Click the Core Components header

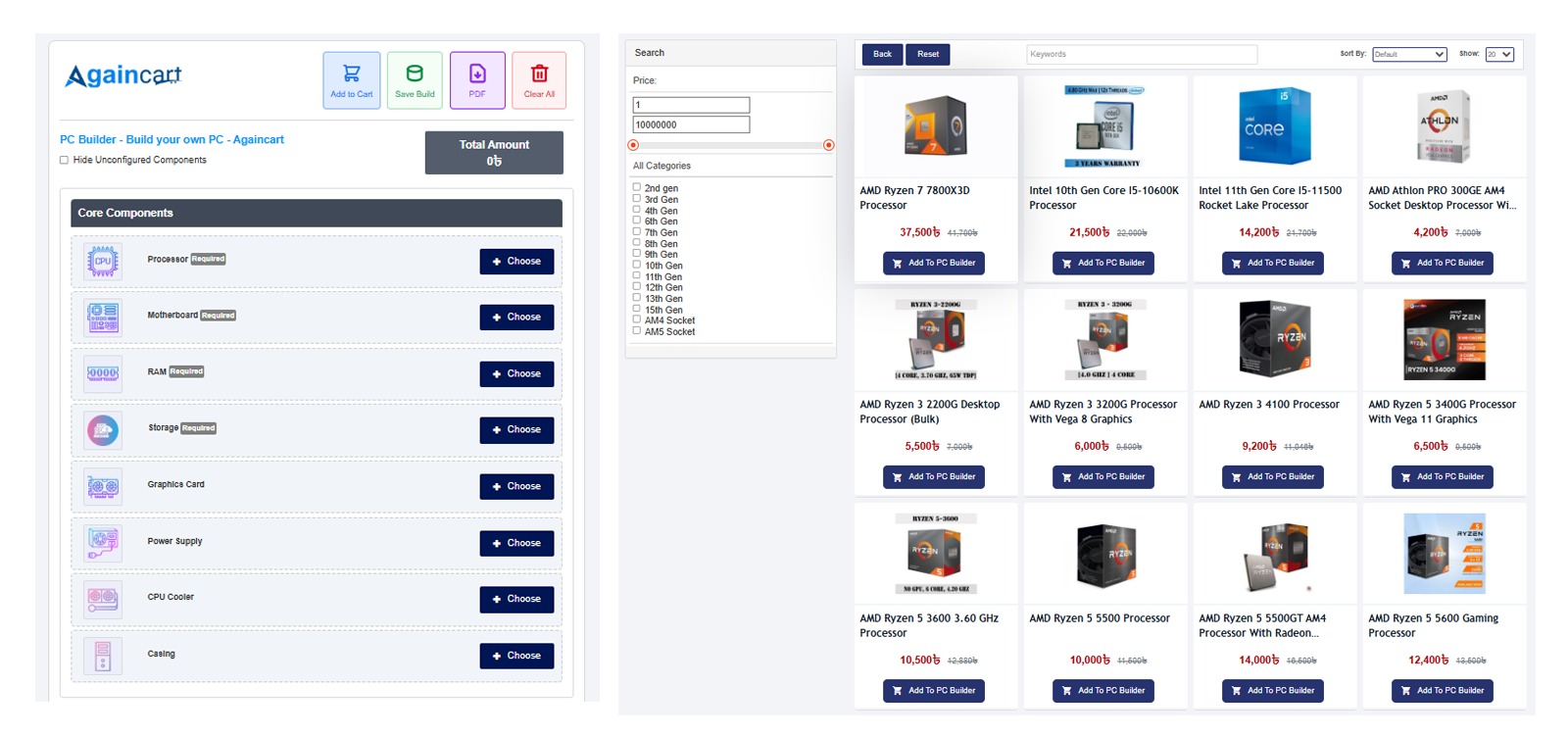317,213
